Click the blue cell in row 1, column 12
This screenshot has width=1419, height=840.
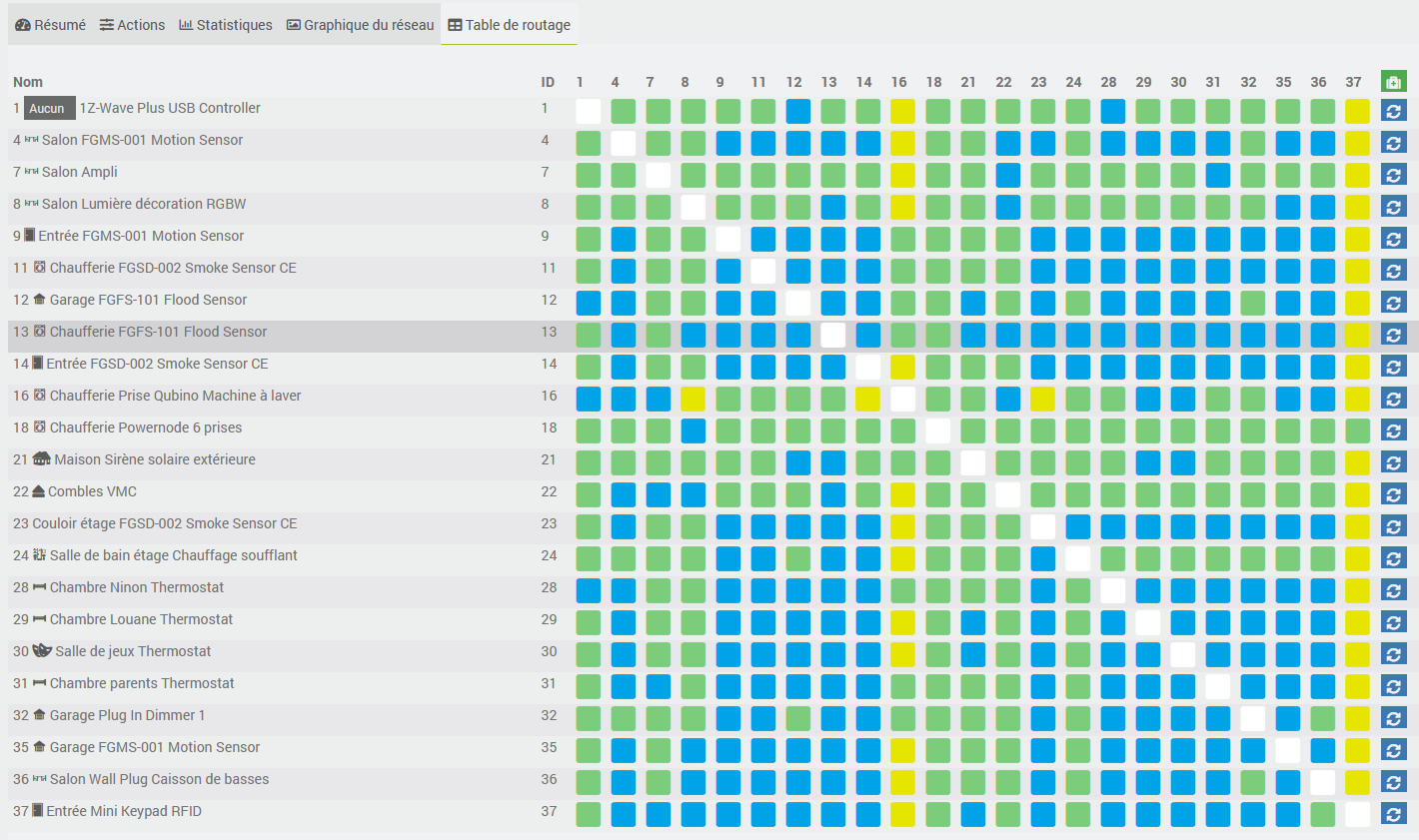coord(797,111)
